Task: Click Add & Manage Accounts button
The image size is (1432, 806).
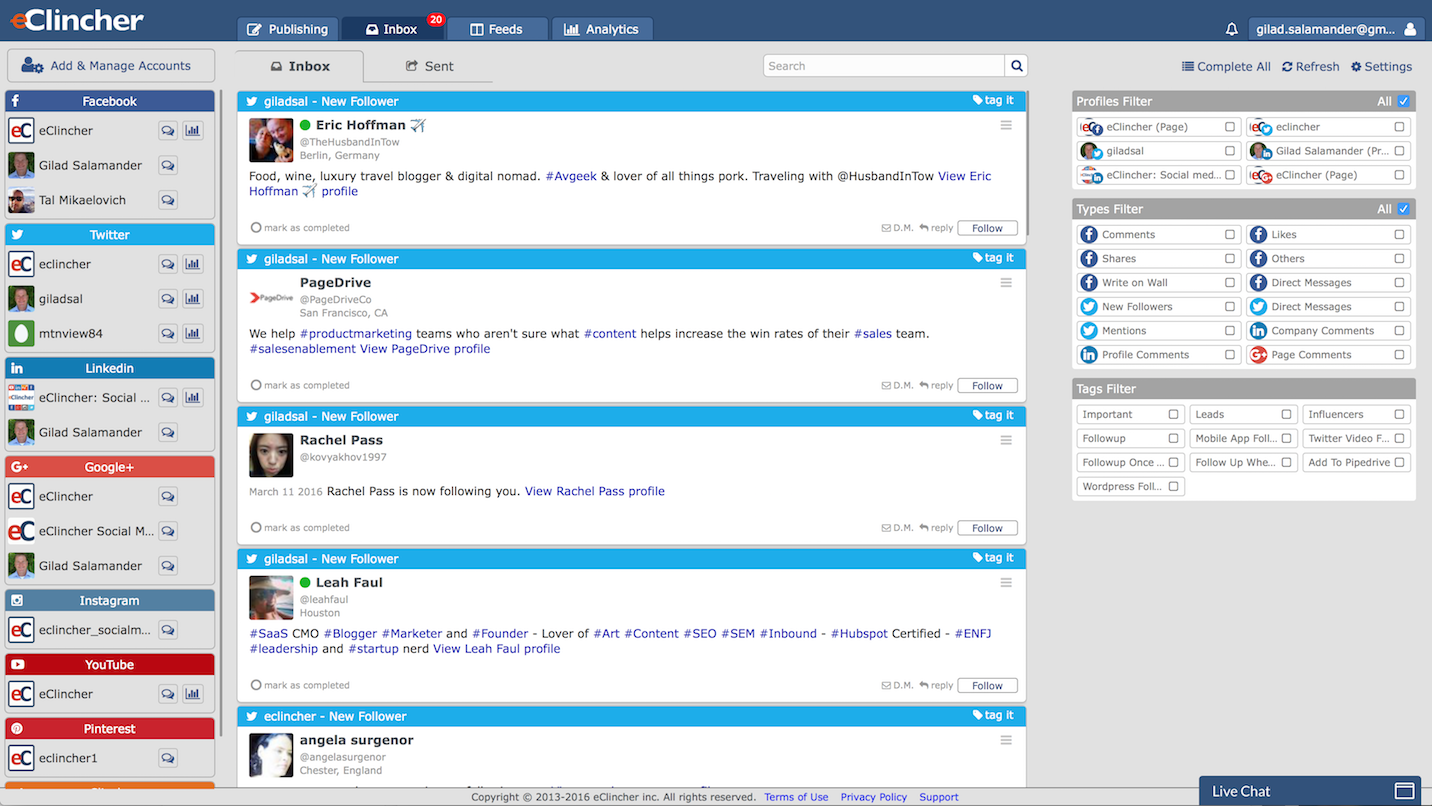Action: point(111,66)
